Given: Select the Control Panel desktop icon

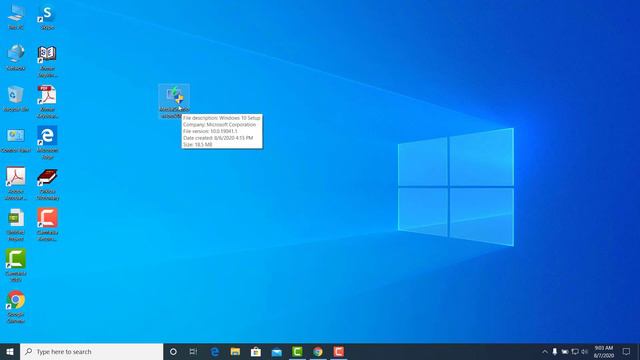Looking at the screenshot, I should [x=16, y=140].
